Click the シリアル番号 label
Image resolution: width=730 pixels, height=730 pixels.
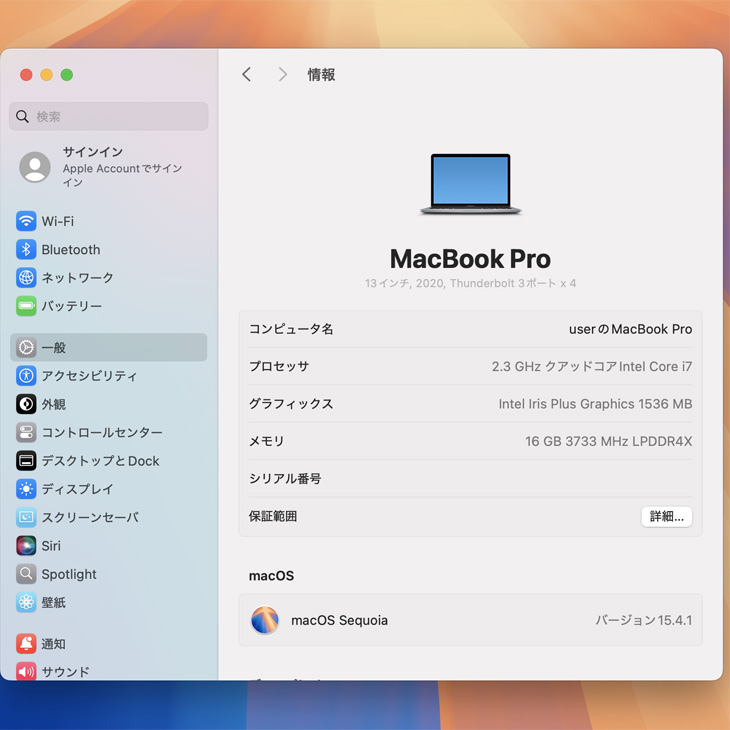pos(285,479)
